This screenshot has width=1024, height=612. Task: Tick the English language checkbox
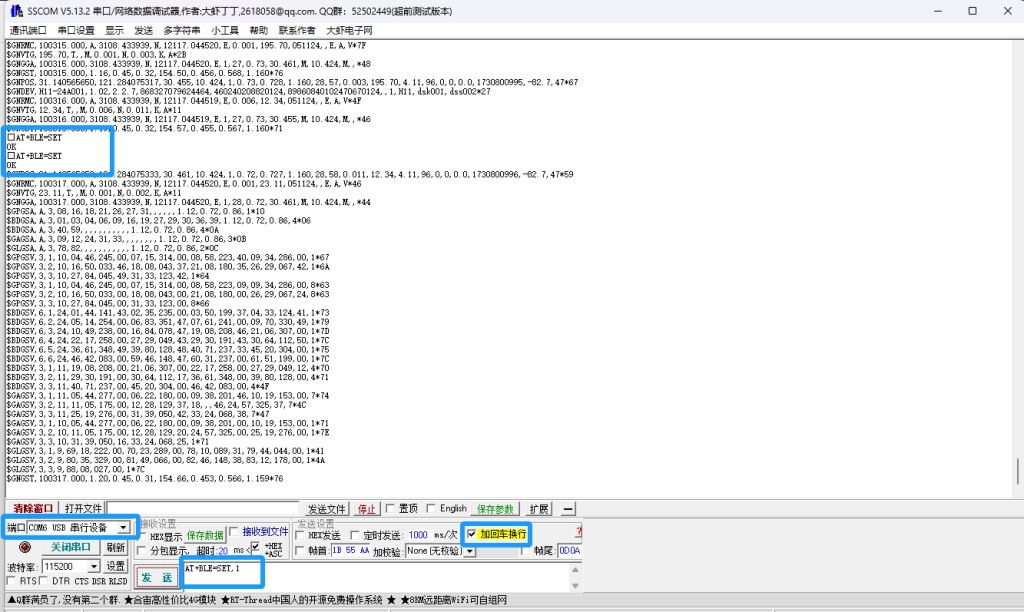(431, 509)
